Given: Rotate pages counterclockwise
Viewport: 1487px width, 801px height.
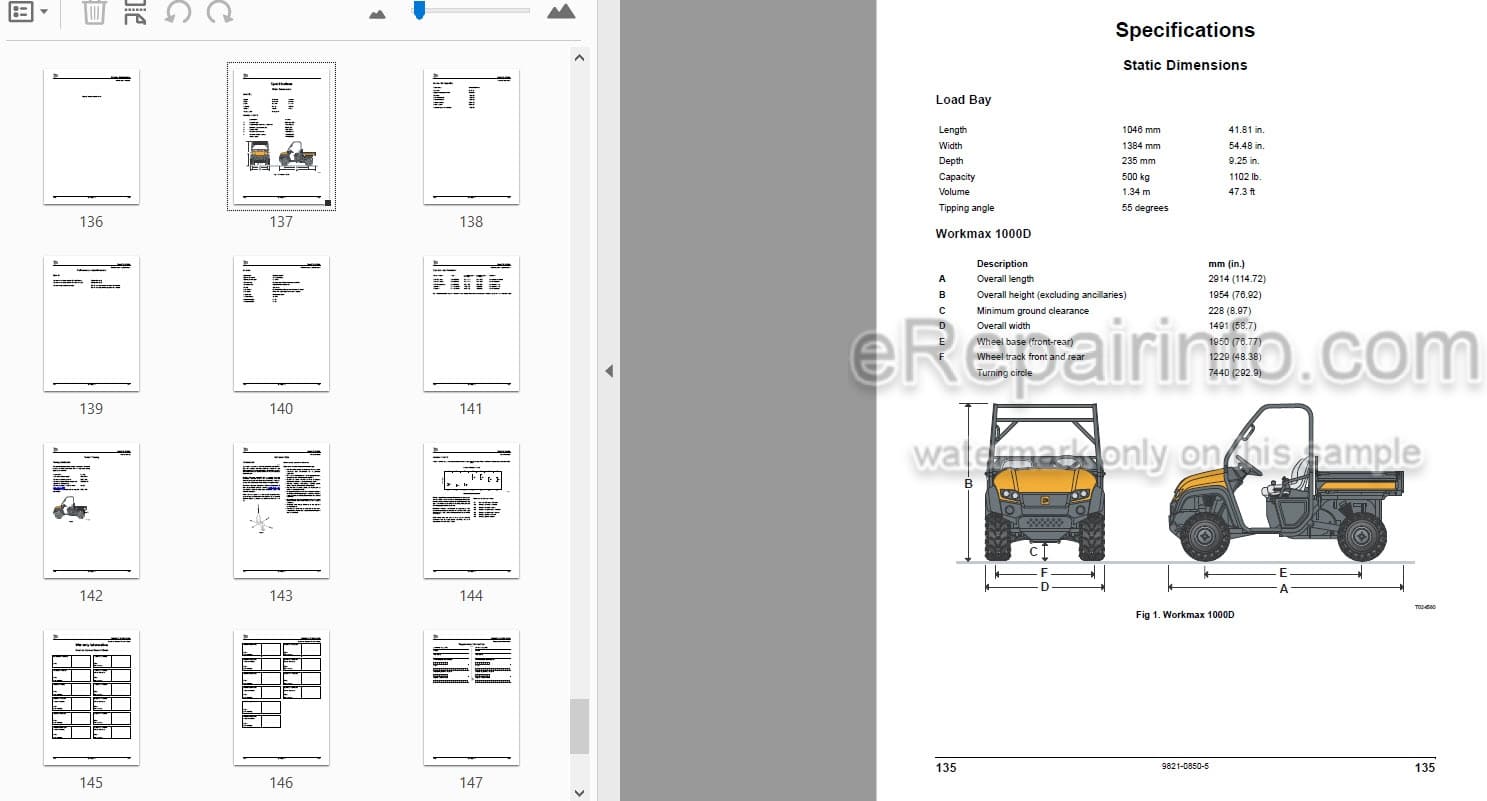Looking at the screenshot, I should tap(177, 12).
